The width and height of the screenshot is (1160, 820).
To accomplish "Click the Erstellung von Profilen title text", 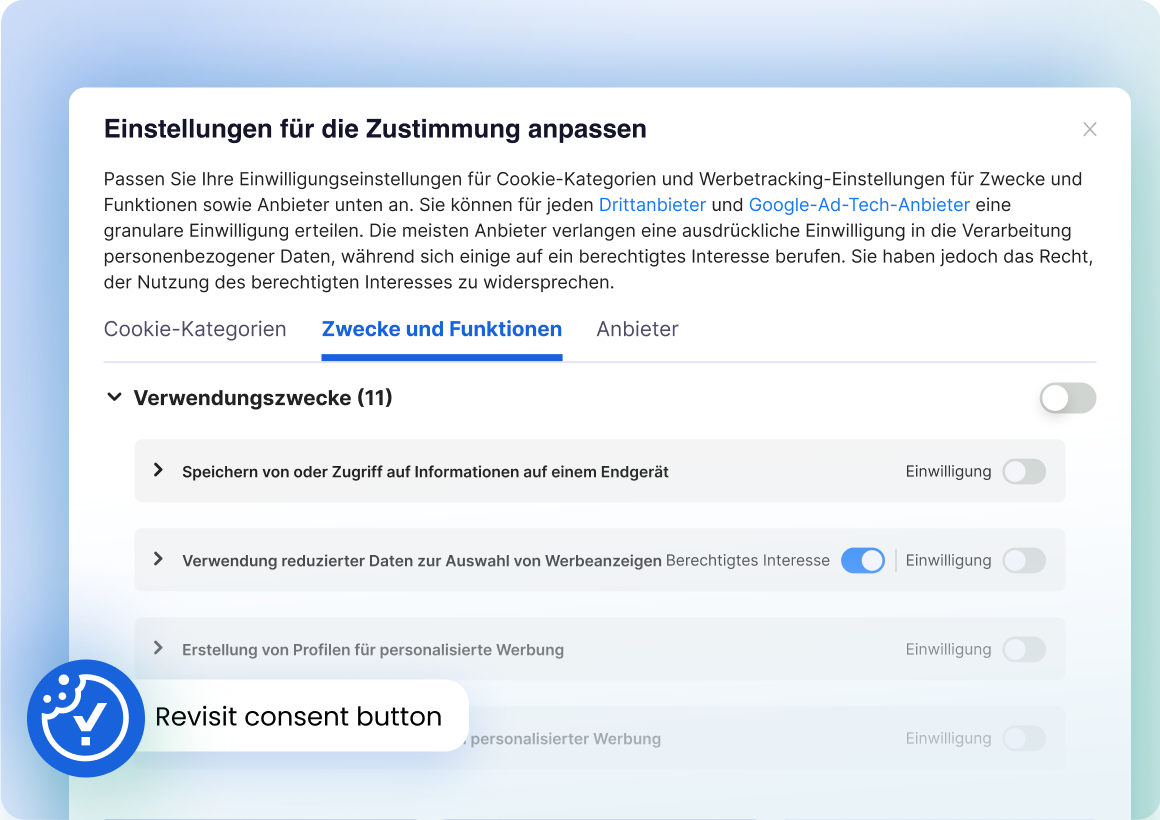I will 372,650.
